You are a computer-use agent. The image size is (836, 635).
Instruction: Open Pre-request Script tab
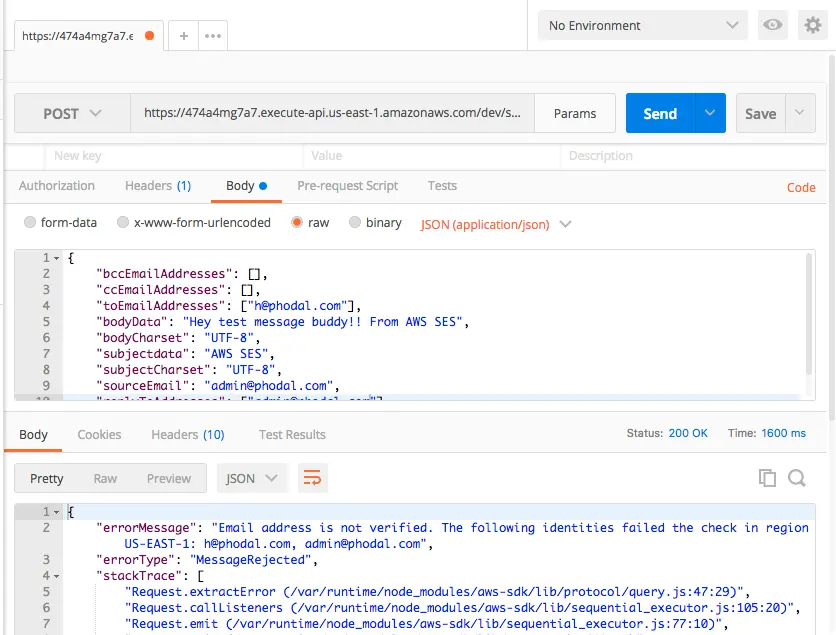tap(347, 186)
